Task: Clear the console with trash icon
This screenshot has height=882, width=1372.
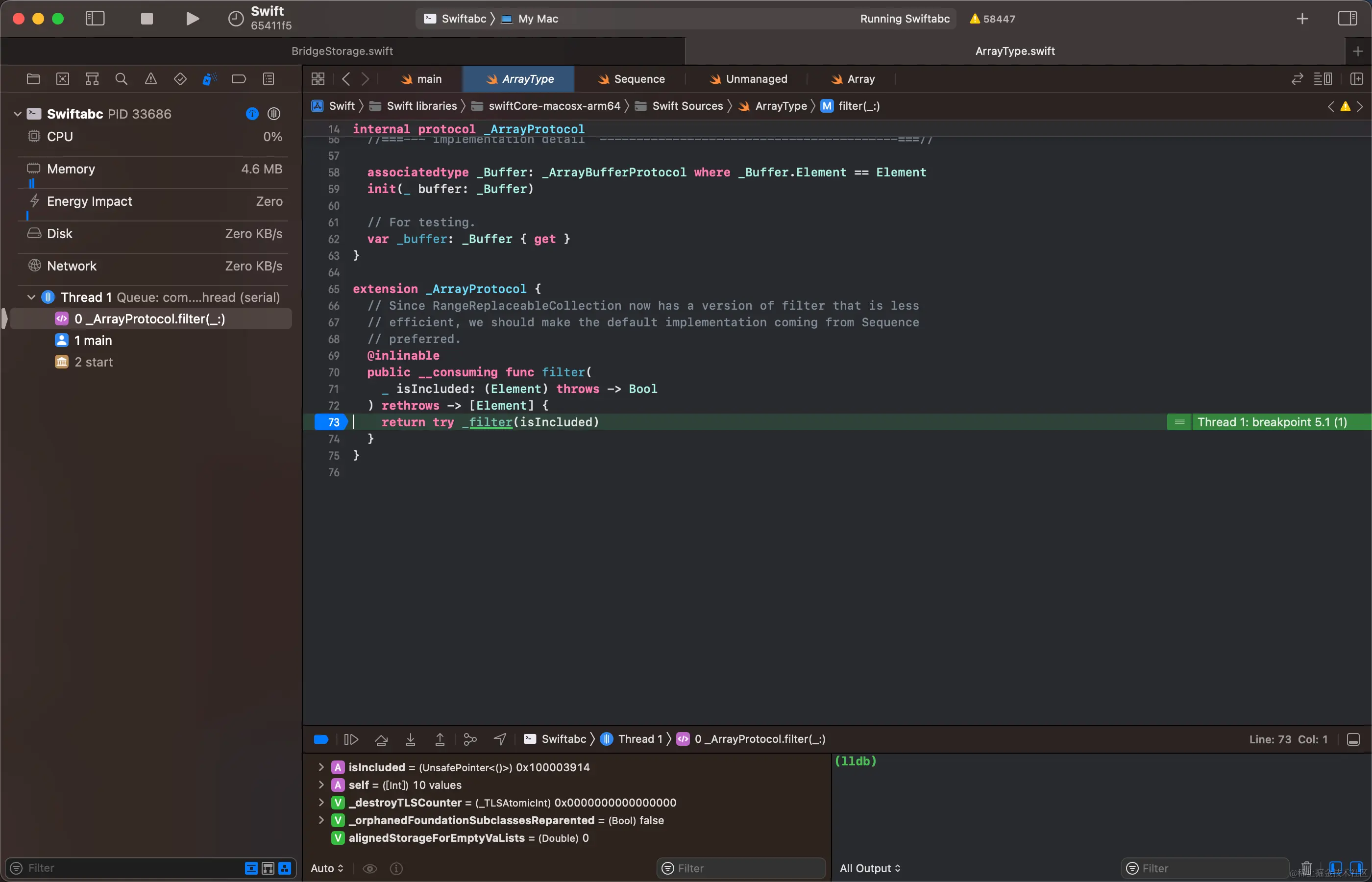Action: click(x=1307, y=868)
